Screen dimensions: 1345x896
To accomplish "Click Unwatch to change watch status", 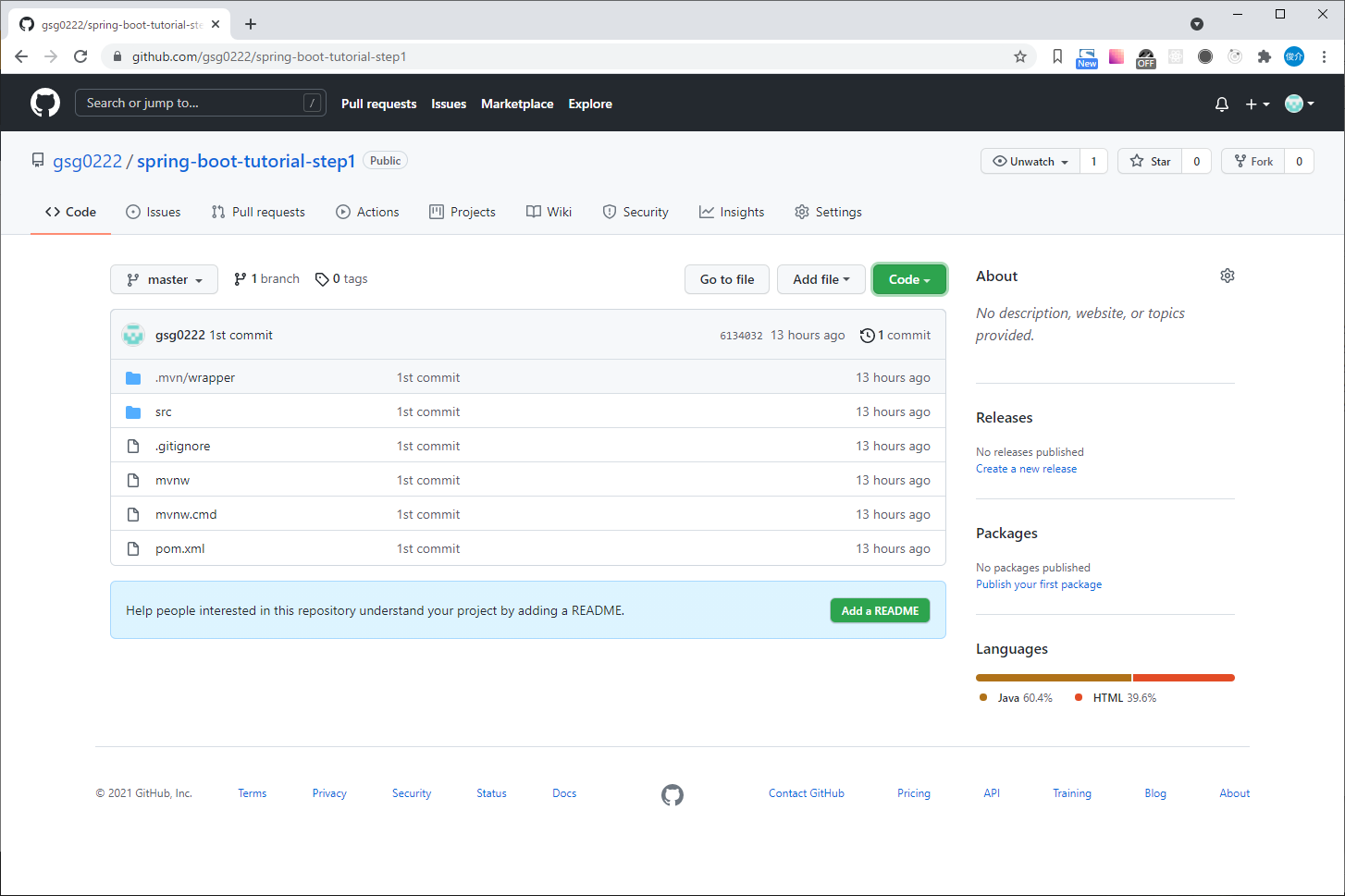I will click(1029, 160).
